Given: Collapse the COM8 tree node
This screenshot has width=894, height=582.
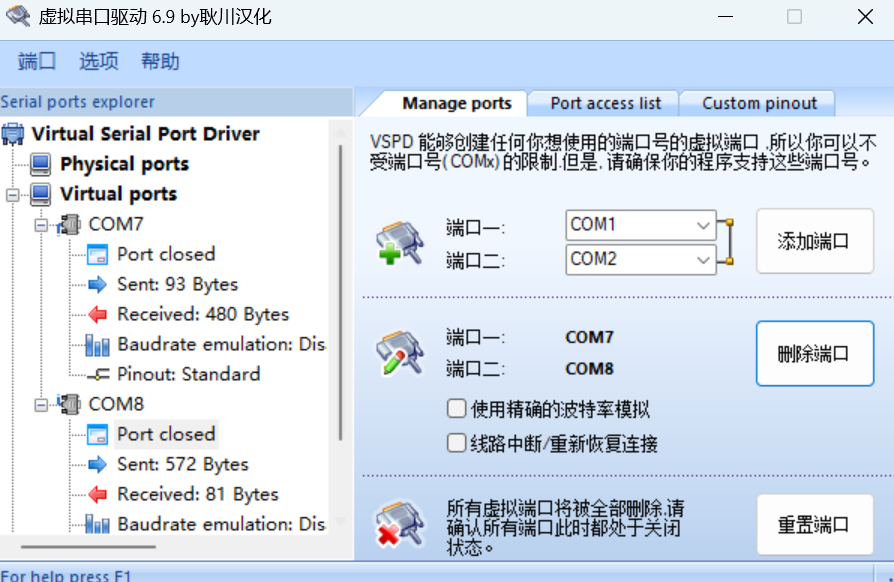Looking at the screenshot, I should coord(41,405).
